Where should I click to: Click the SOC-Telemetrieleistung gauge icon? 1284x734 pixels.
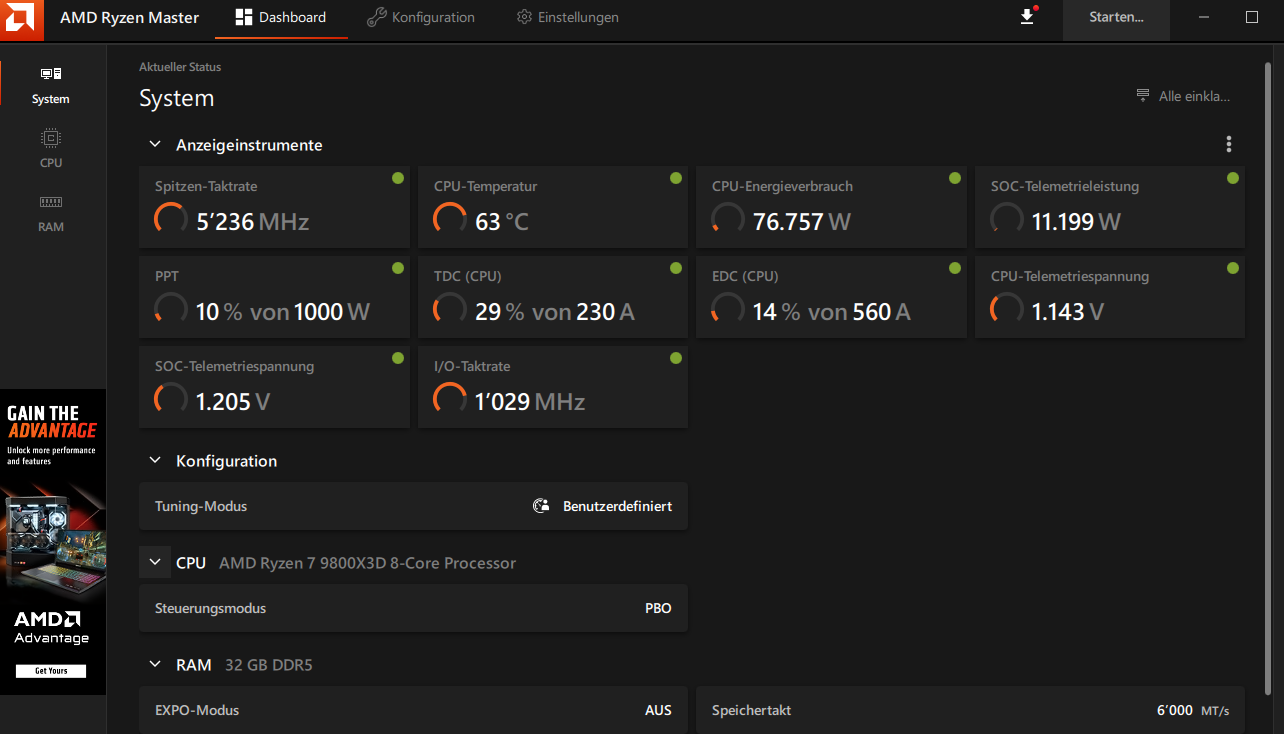(x=1007, y=220)
